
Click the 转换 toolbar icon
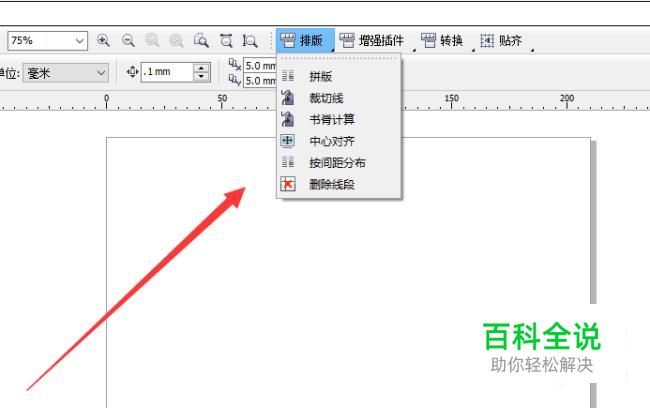tap(428, 40)
